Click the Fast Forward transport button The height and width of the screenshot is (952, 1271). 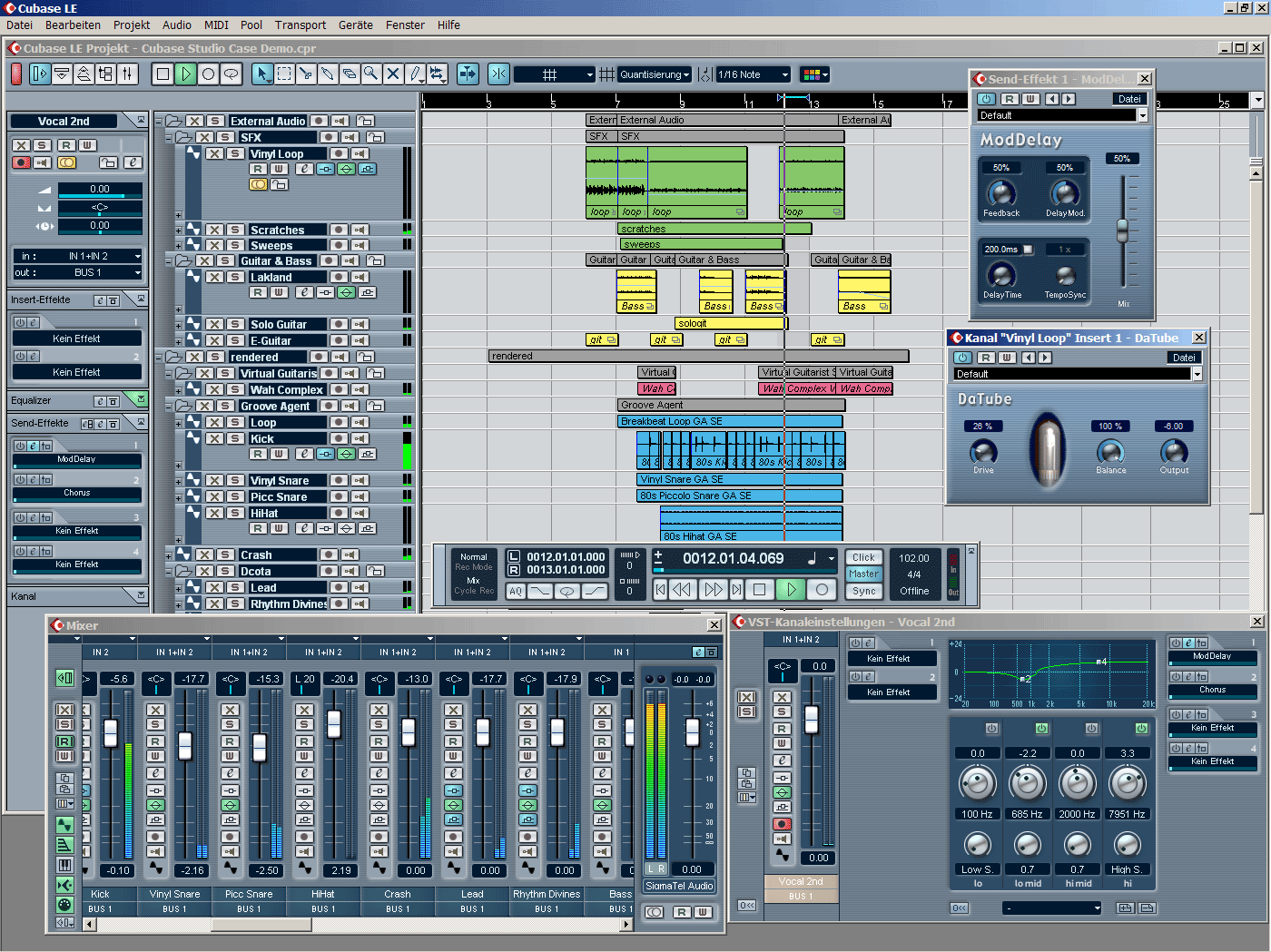point(714,590)
